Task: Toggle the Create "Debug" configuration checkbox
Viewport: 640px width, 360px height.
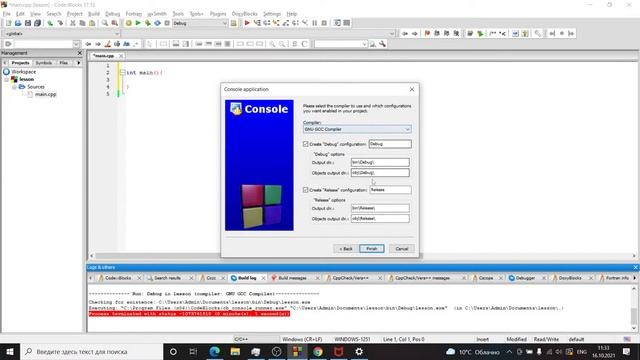Action: point(305,144)
